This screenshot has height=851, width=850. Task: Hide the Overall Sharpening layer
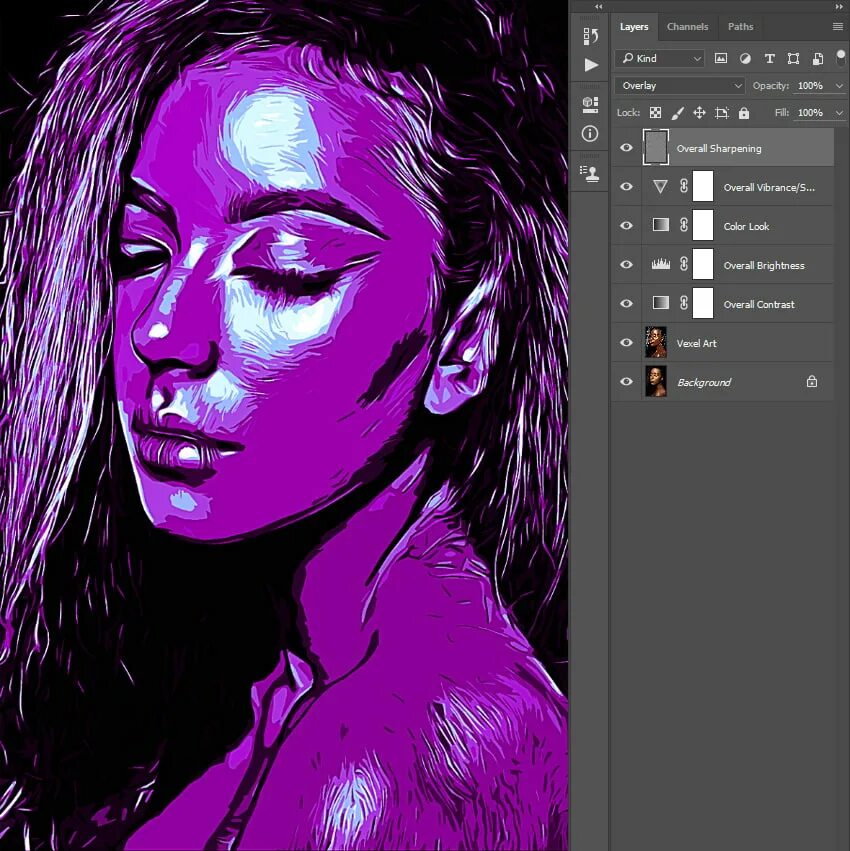coord(626,148)
